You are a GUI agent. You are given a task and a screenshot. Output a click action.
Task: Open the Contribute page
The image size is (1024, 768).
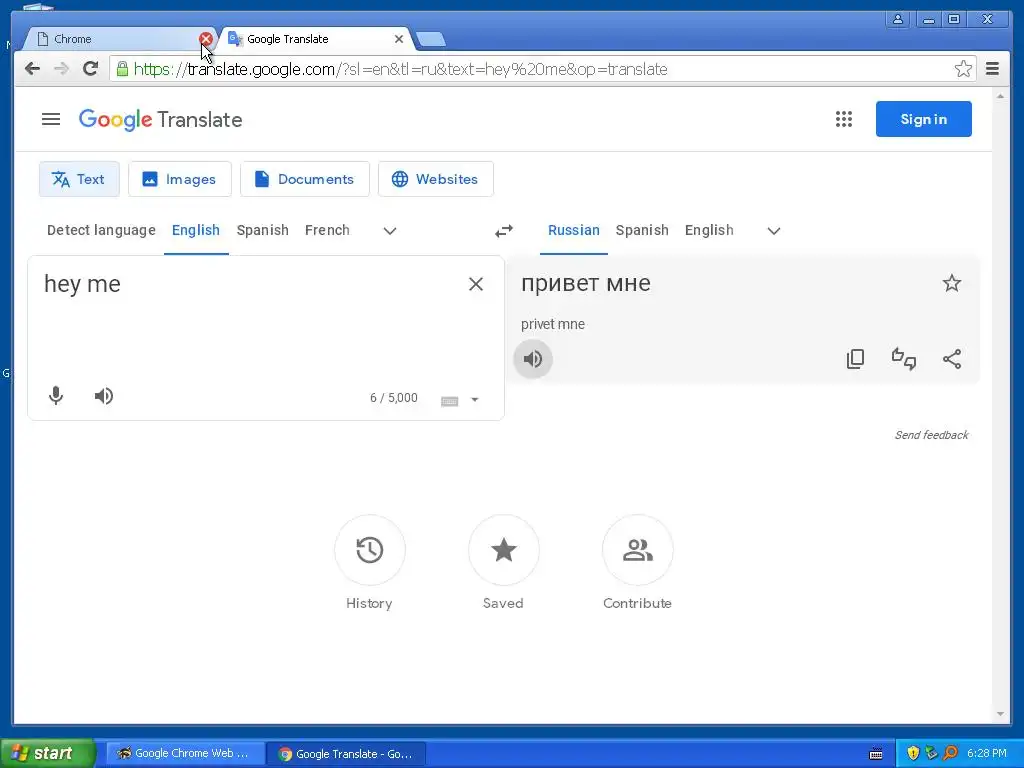(637, 550)
